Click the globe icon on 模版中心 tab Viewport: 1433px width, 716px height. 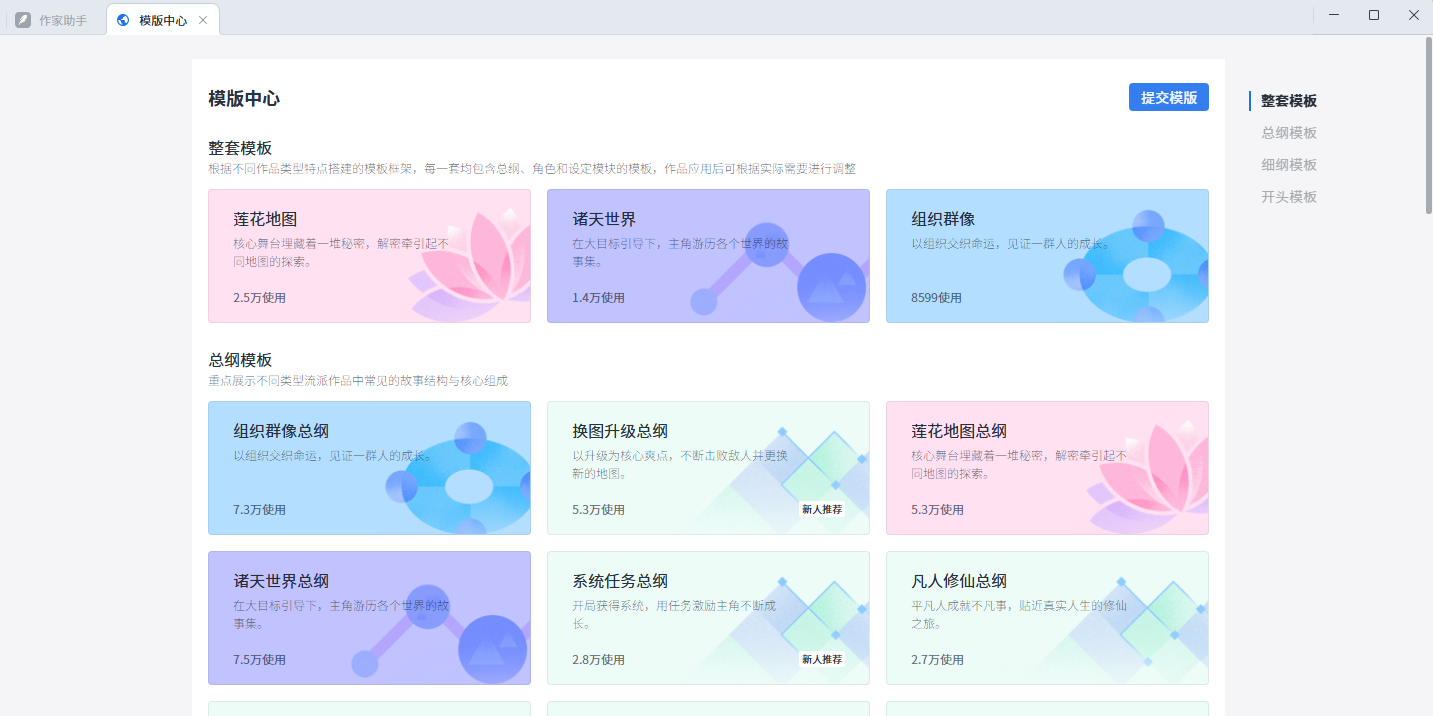123,18
